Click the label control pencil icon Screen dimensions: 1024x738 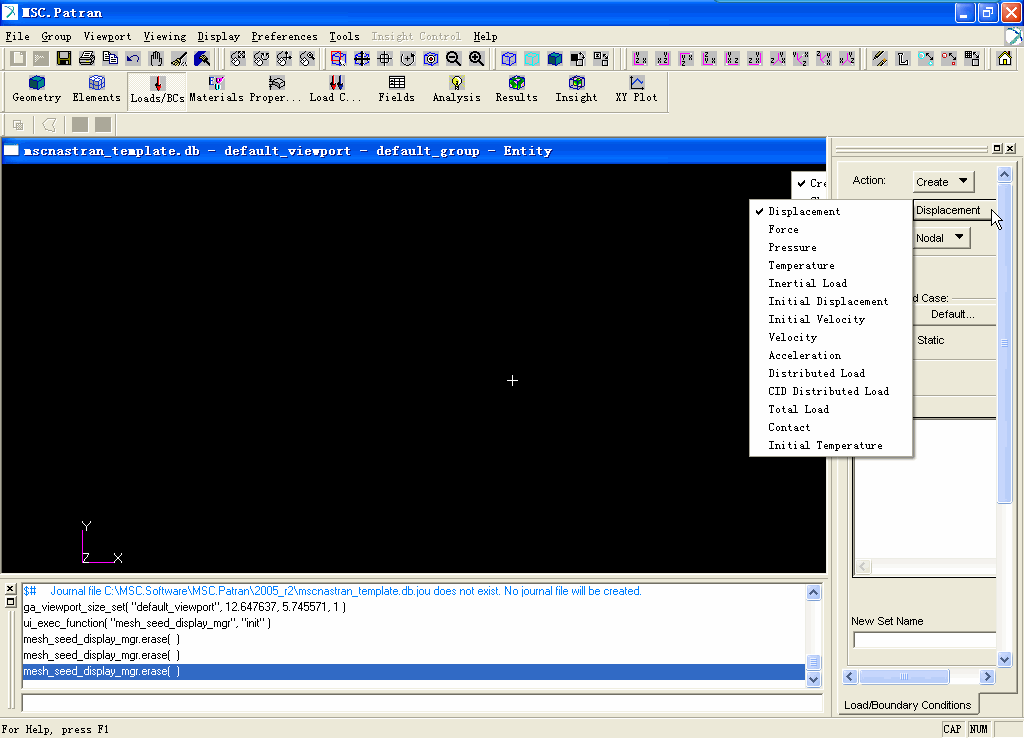[880, 59]
